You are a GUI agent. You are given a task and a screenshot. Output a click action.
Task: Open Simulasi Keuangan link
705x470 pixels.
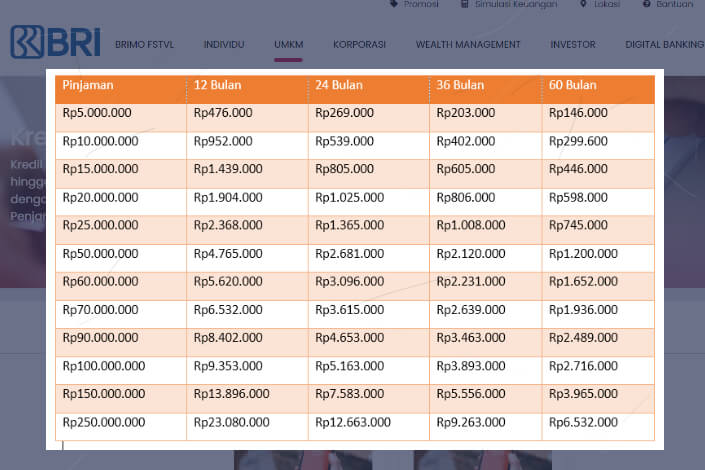pyautogui.click(x=516, y=4)
